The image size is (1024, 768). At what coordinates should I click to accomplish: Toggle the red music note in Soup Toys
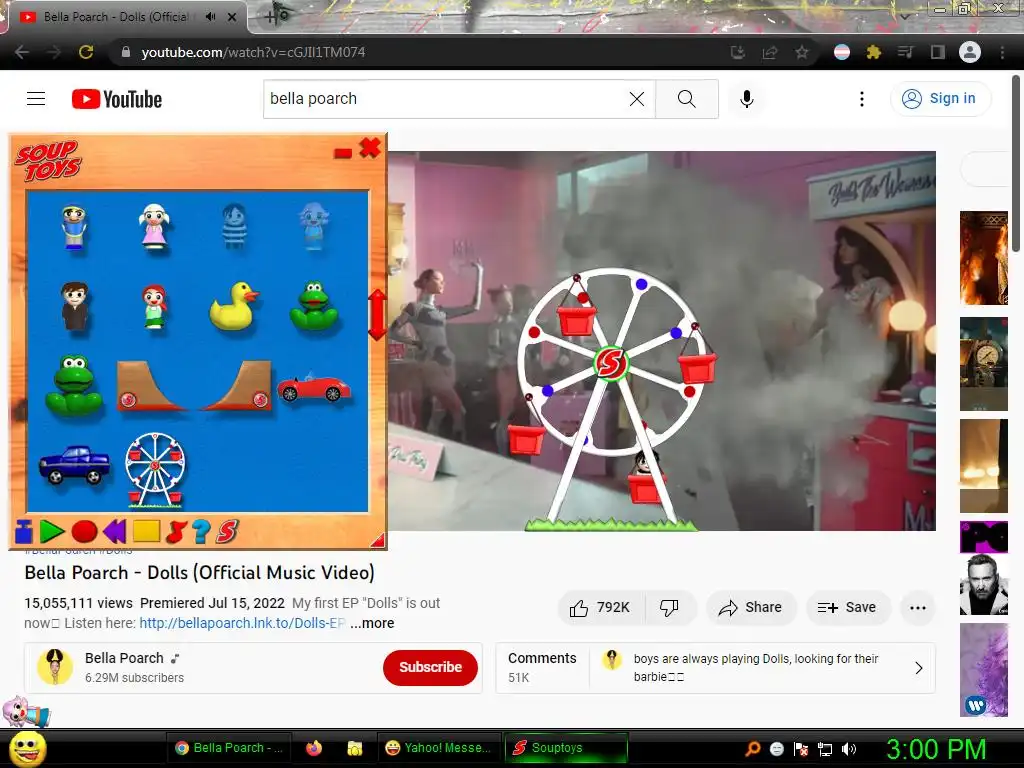coord(176,532)
